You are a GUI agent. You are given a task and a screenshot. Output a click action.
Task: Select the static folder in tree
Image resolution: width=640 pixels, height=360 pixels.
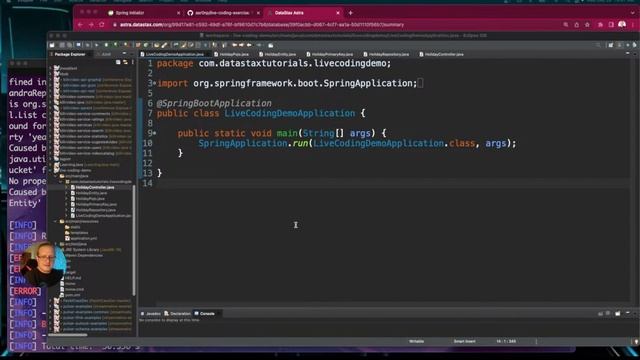pos(73,227)
